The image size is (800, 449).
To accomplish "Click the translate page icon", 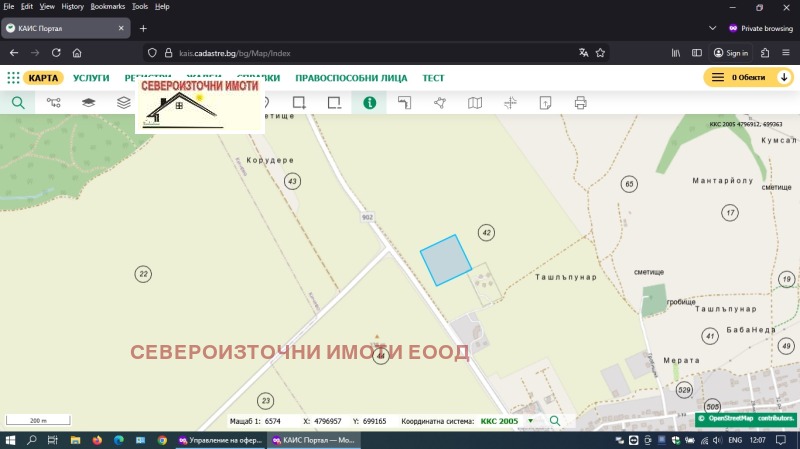I will point(583,53).
